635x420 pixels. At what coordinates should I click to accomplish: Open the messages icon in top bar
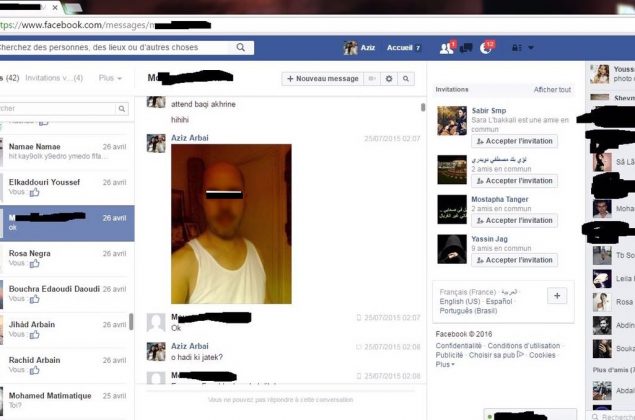467,48
